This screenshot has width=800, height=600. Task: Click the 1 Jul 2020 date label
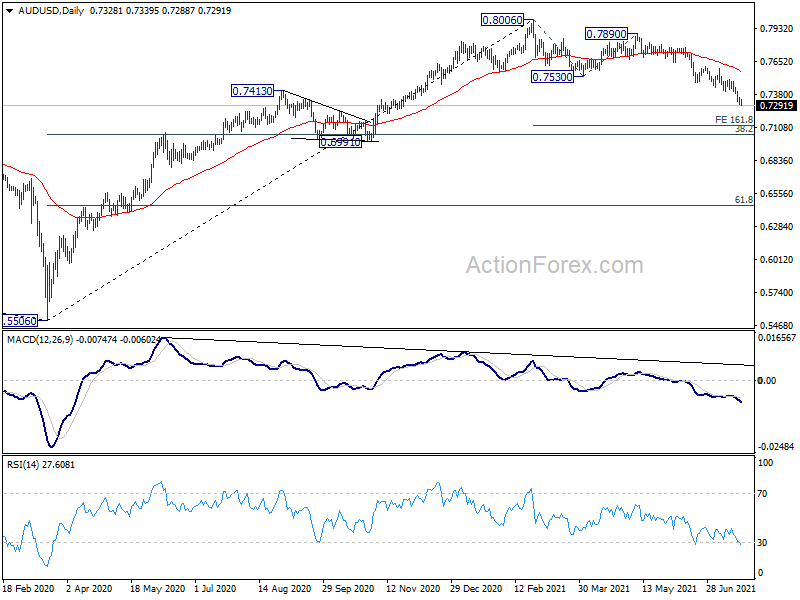[x=215, y=589]
